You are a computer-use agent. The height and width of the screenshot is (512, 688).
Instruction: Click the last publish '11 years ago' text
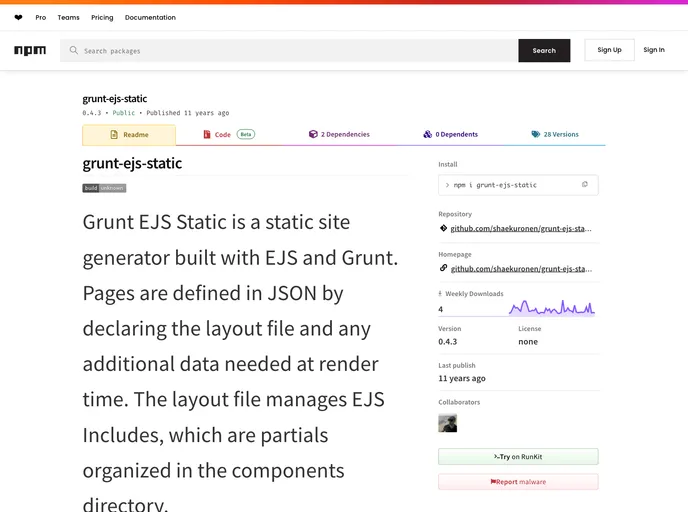coord(462,378)
